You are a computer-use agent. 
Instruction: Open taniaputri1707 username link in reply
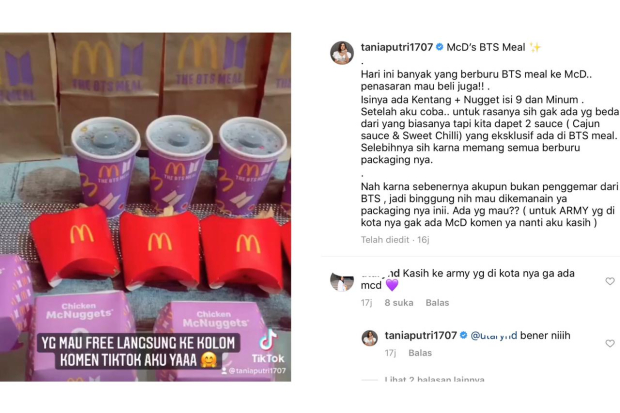point(421,335)
